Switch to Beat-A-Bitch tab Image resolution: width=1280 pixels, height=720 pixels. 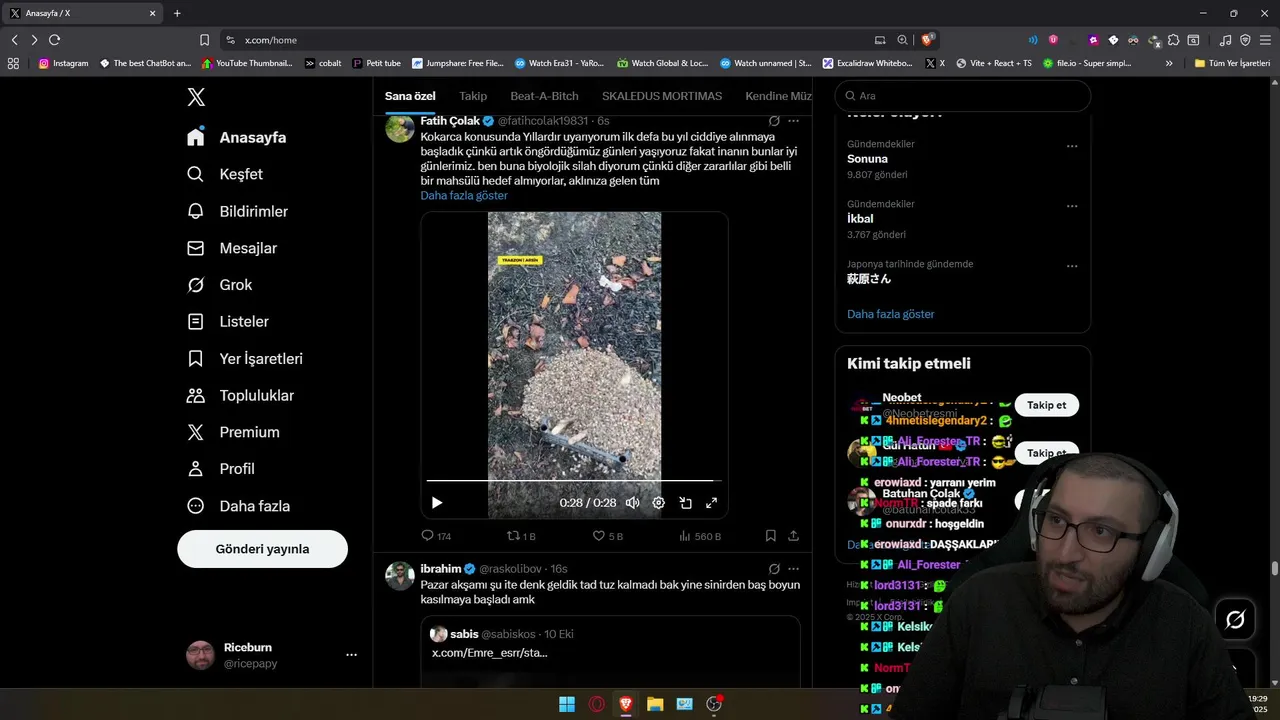(544, 96)
